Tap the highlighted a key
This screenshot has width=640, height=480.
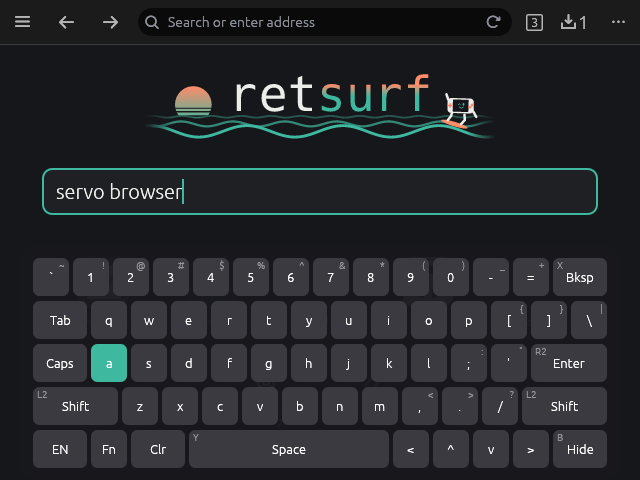coord(109,363)
